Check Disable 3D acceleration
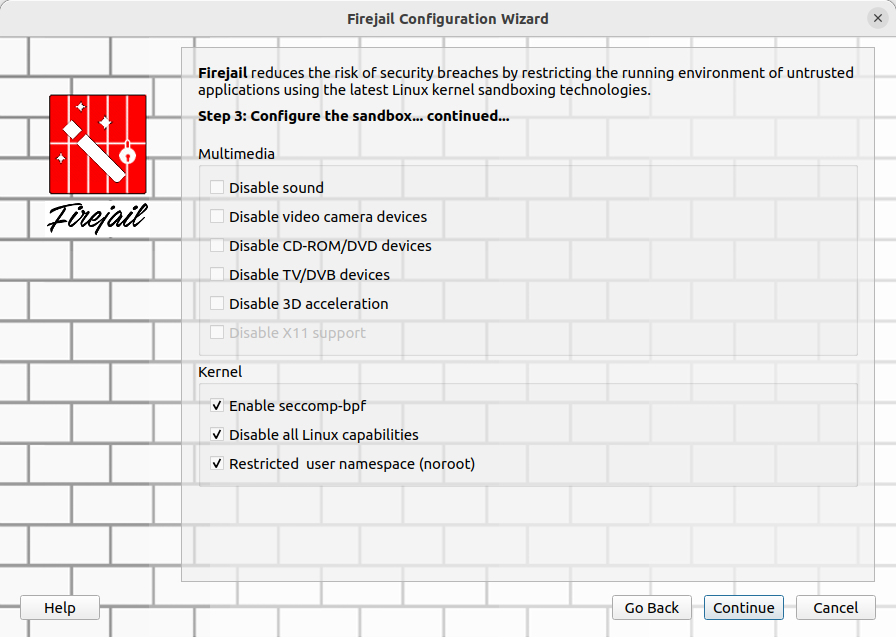 click(217, 303)
